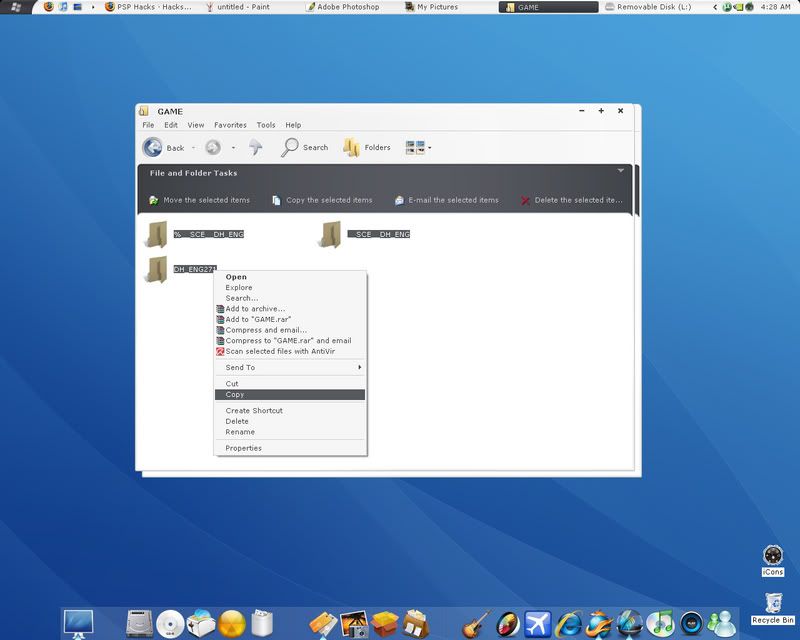The image size is (800, 640).
Task: Open the hard drive dock icon
Action: pyautogui.click(x=139, y=624)
